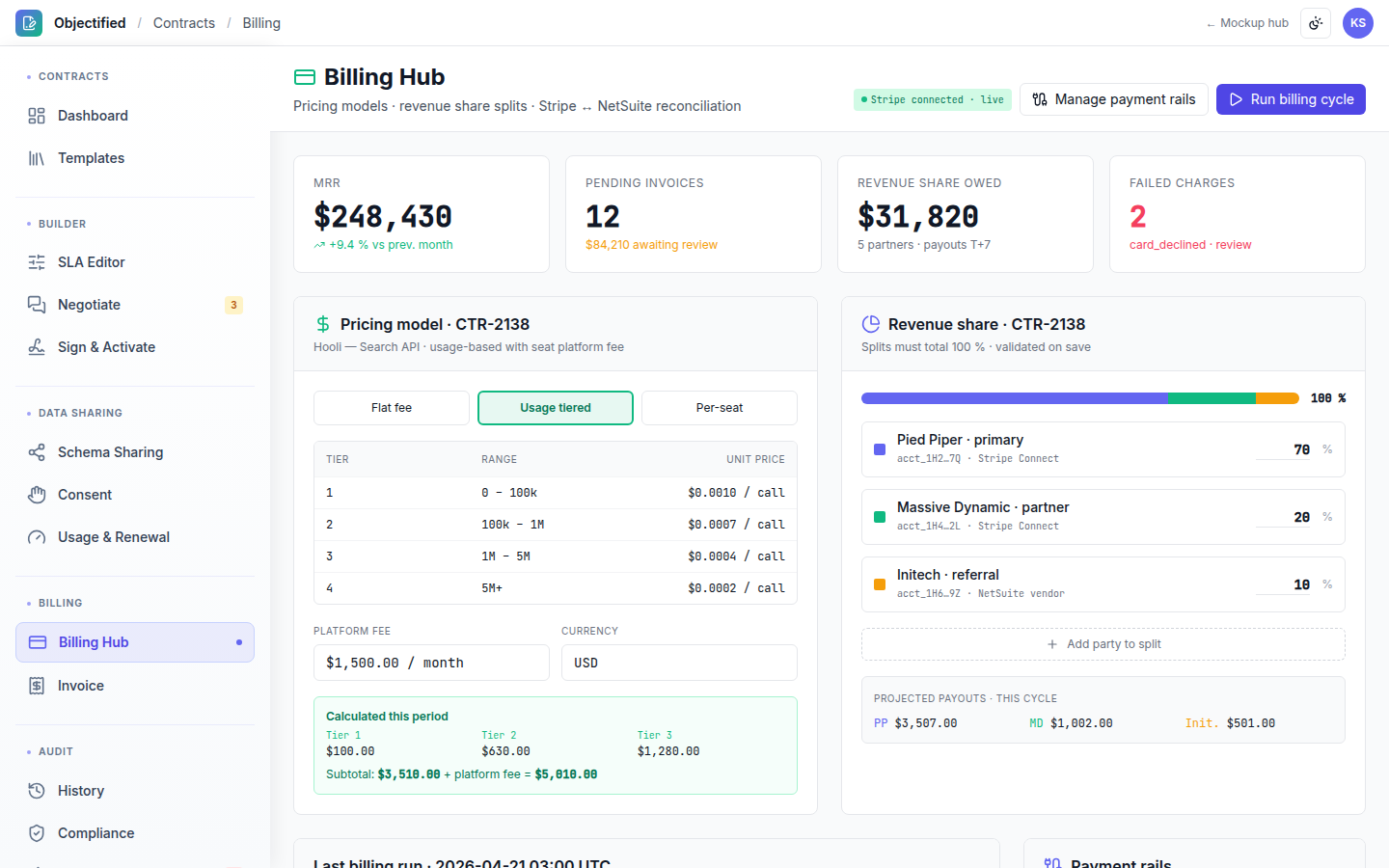The width and height of the screenshot is (1389, 868).
Task: Edit Initech 10 percent share field
Action: pos(1284,584)
